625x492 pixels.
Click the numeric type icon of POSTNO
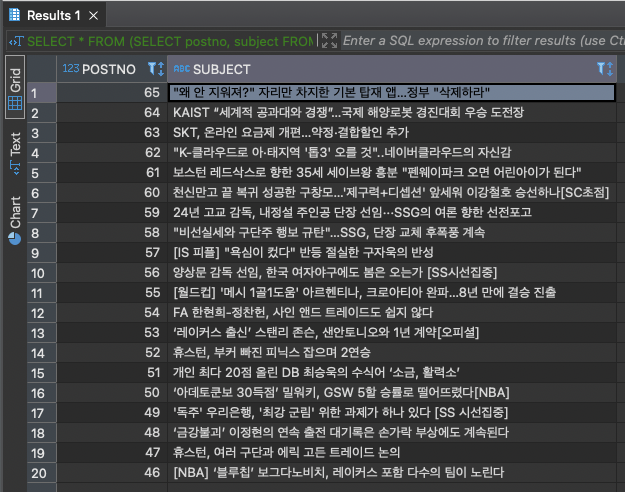(x=71, y=69)
